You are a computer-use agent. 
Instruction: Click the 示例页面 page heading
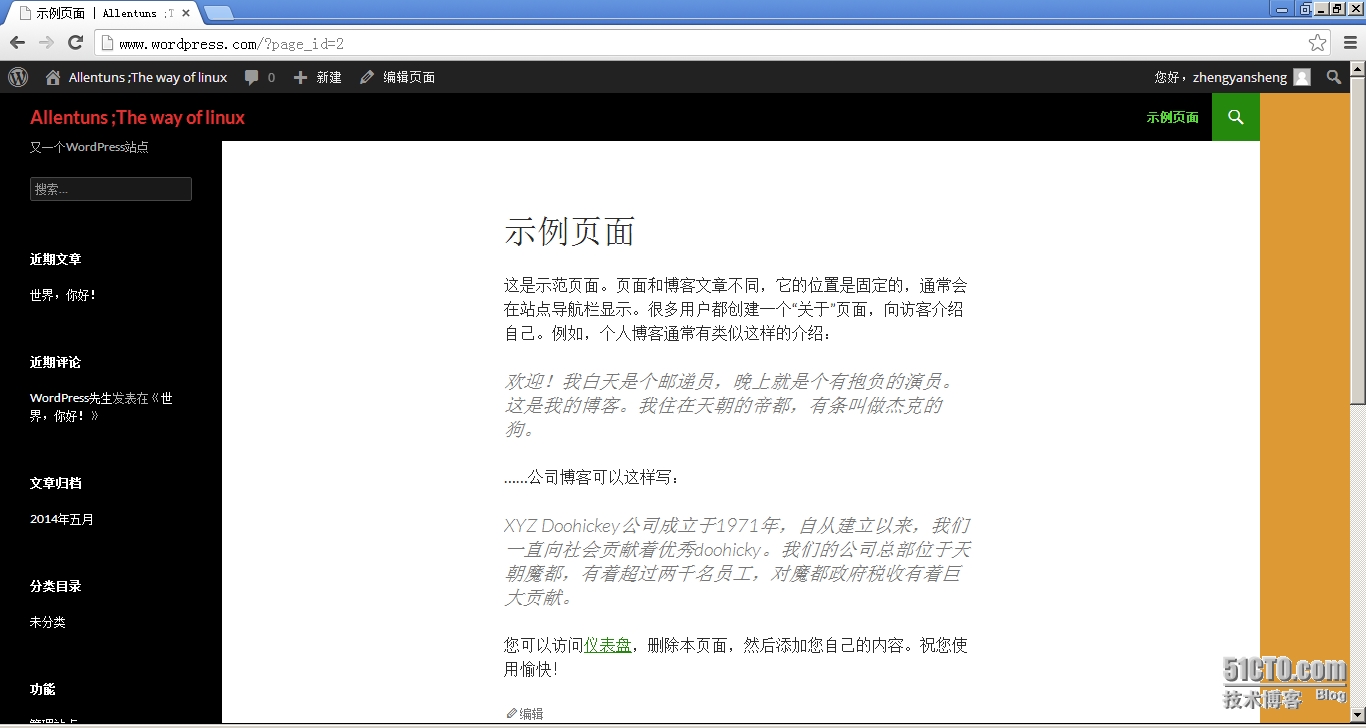(x=570, y=231)
